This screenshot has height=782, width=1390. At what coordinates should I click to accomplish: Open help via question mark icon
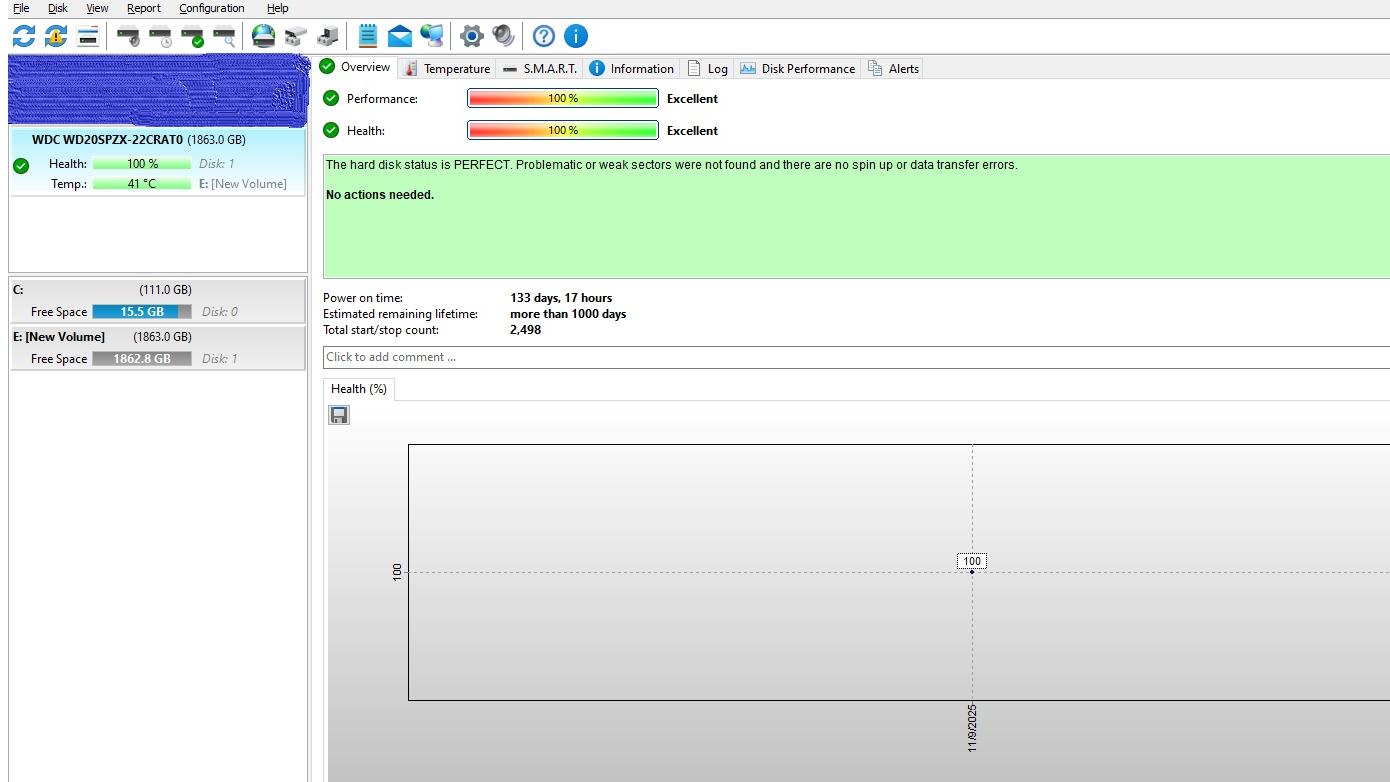(543, 36)
